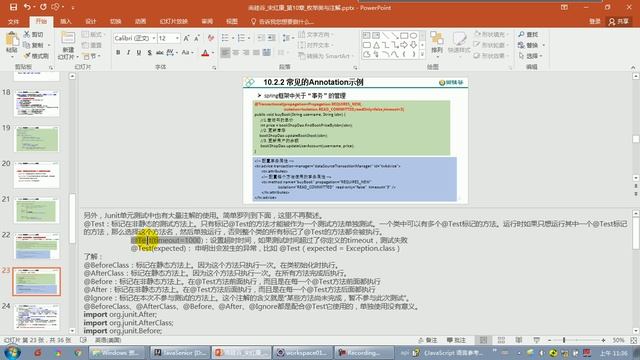640x360 pixels.
Task: Expand the numbered list options arrow
Action: coord(249,38)
